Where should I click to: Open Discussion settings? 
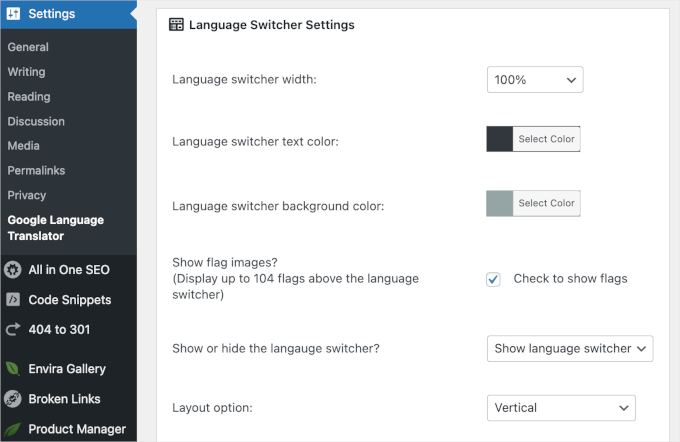(36, 121)
